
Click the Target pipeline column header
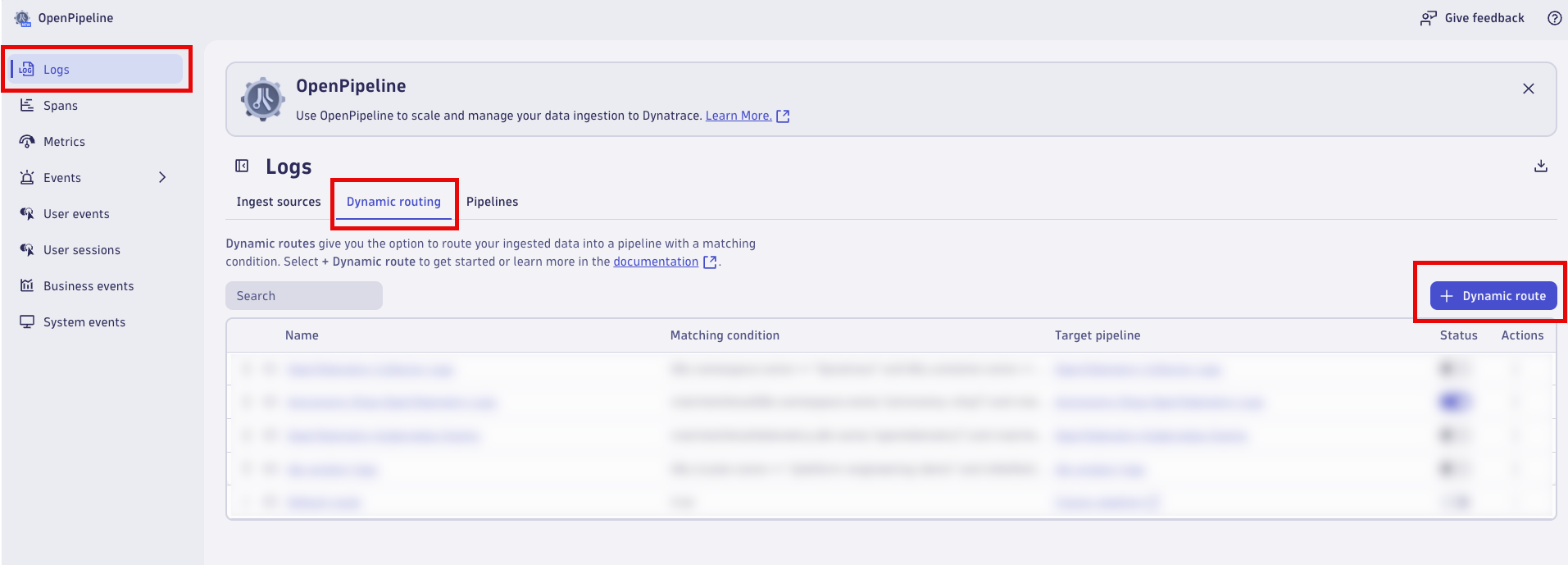pyautogui.click(x=1098, y=335)
